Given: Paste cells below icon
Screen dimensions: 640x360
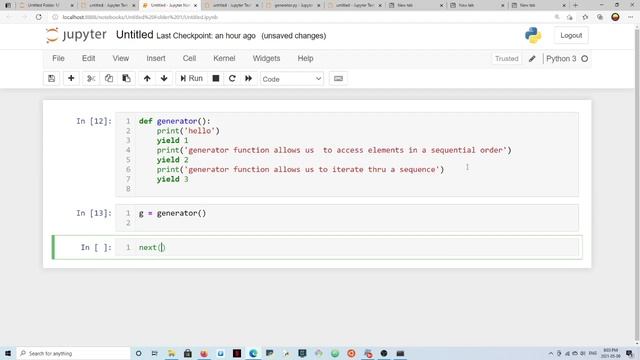Looking at the screenshot, I should (127, 78).
